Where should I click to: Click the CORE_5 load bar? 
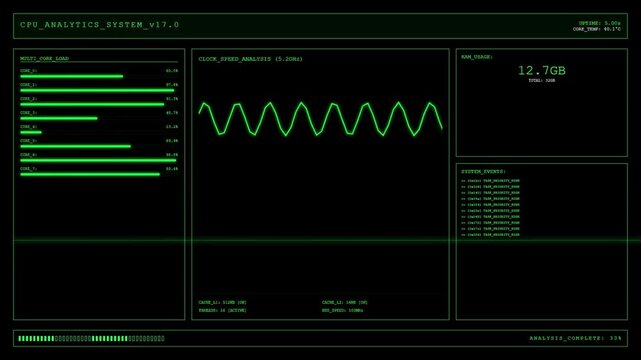[75, 146]
